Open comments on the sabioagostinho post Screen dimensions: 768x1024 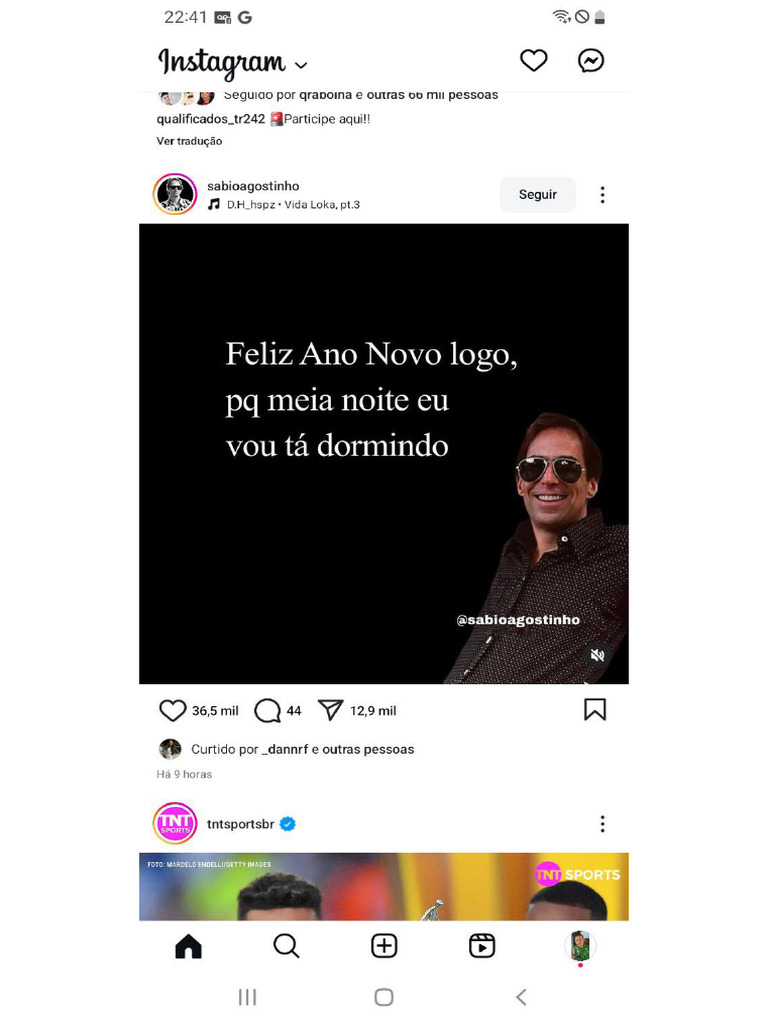coord(267,711)
